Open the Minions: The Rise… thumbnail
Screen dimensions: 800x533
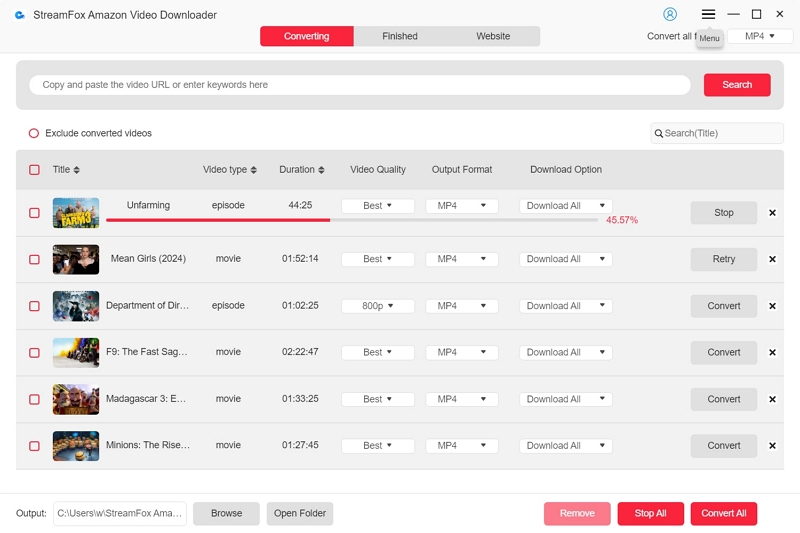pyautogui.click(x=76, y=446)
